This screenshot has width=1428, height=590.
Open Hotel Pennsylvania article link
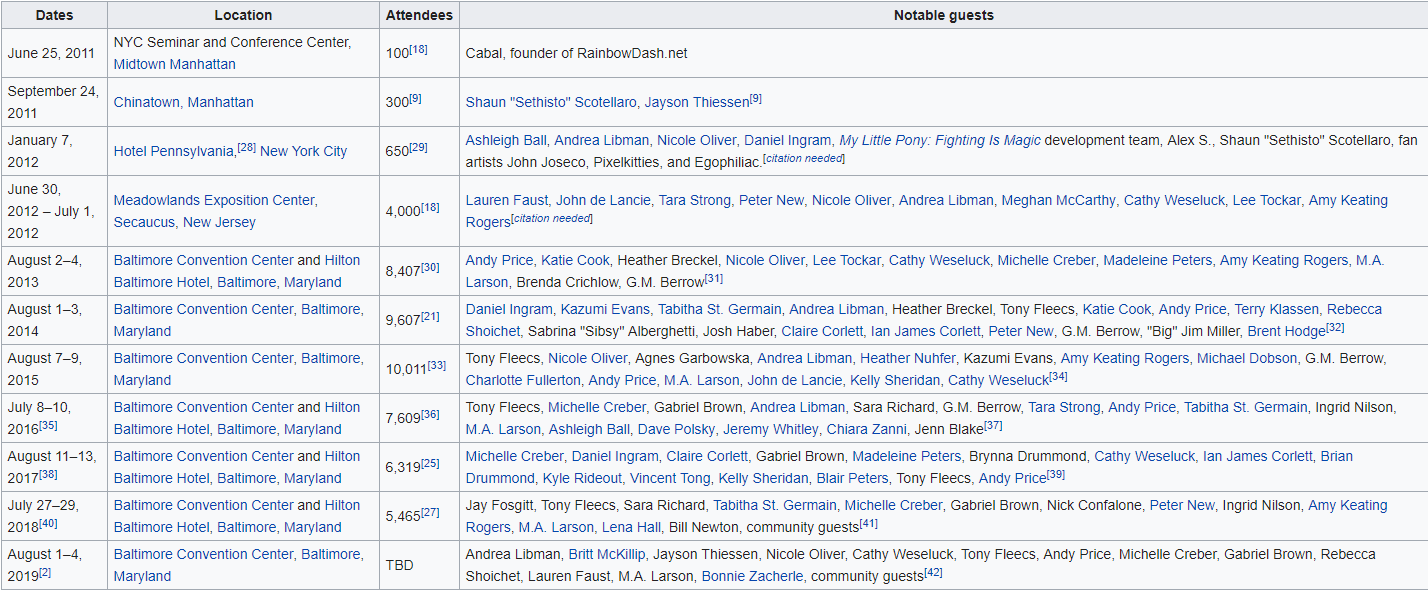click(x=174, y=151)
